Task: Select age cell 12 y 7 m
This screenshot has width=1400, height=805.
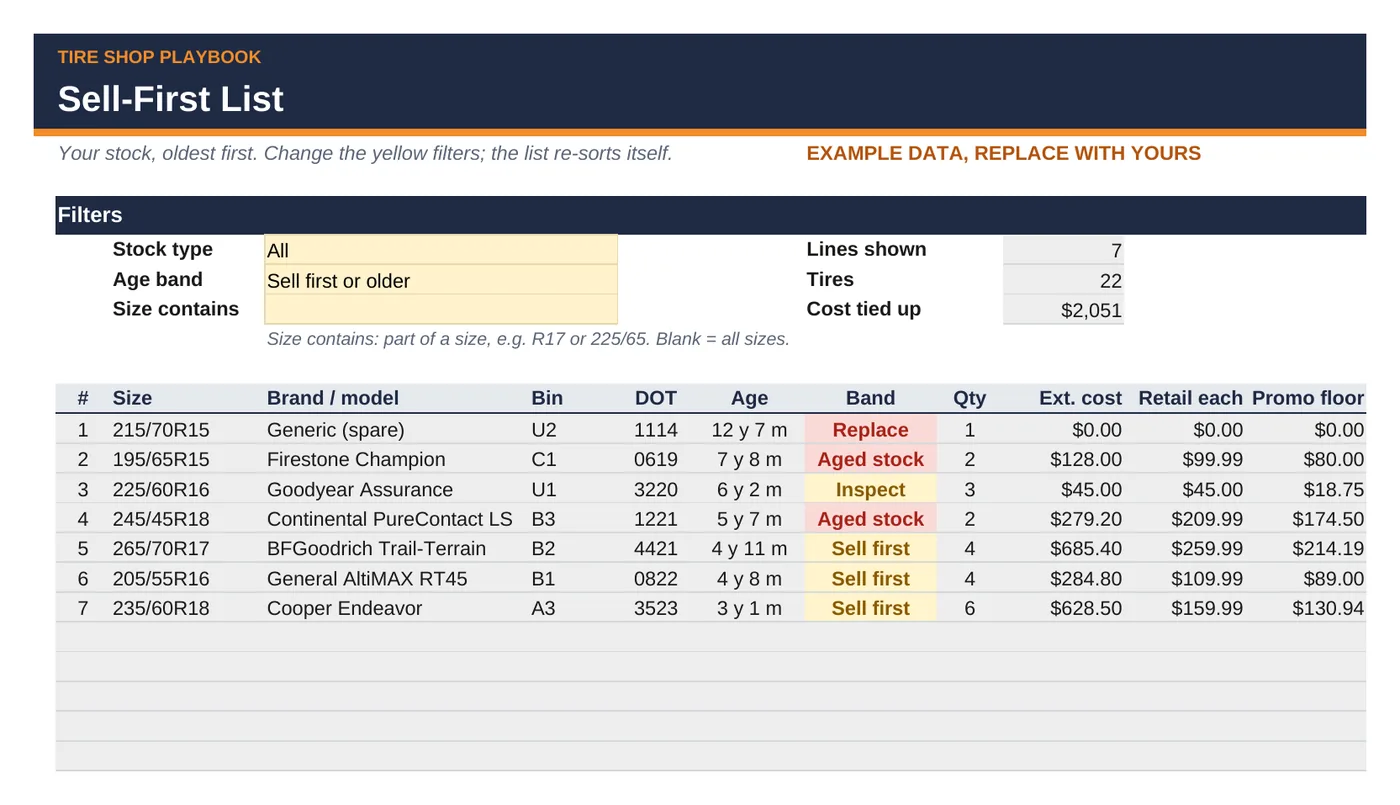Action: 749,430
